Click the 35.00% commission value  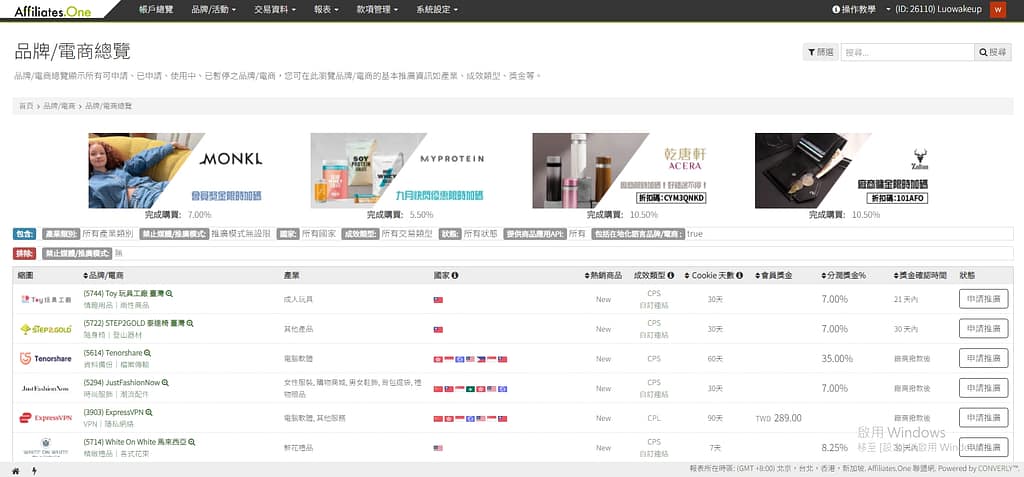(x=837, y=359)
